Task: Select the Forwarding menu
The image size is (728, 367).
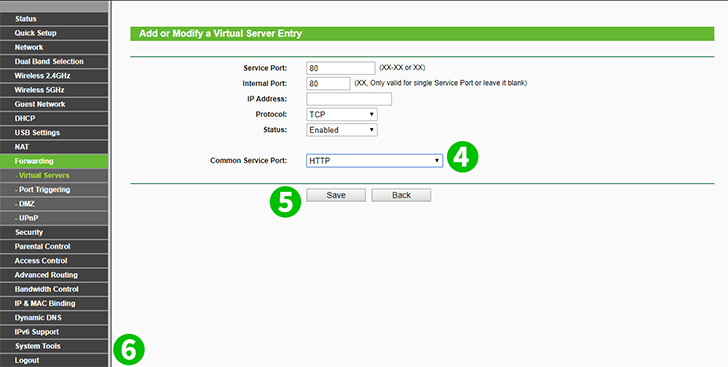Action: tap(54, 161)
